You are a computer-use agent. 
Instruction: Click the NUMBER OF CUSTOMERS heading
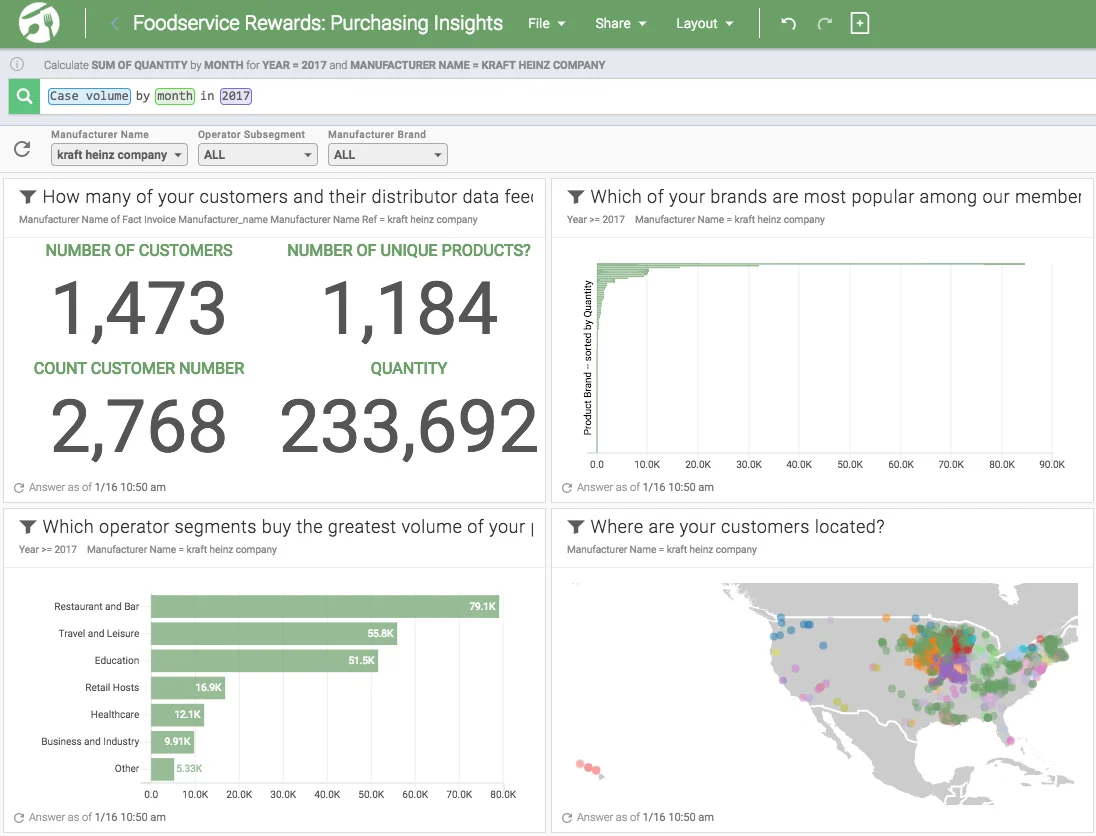[138, 250]
